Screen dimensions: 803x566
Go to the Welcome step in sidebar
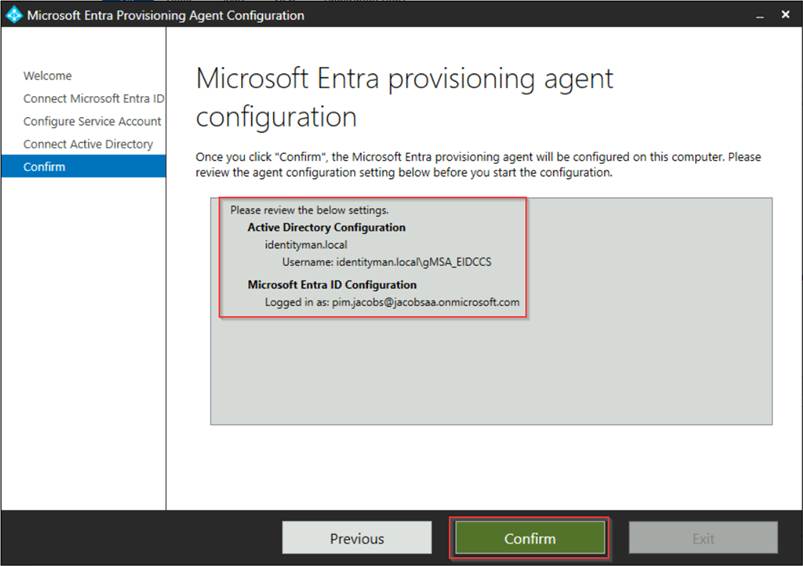point(48,76)
